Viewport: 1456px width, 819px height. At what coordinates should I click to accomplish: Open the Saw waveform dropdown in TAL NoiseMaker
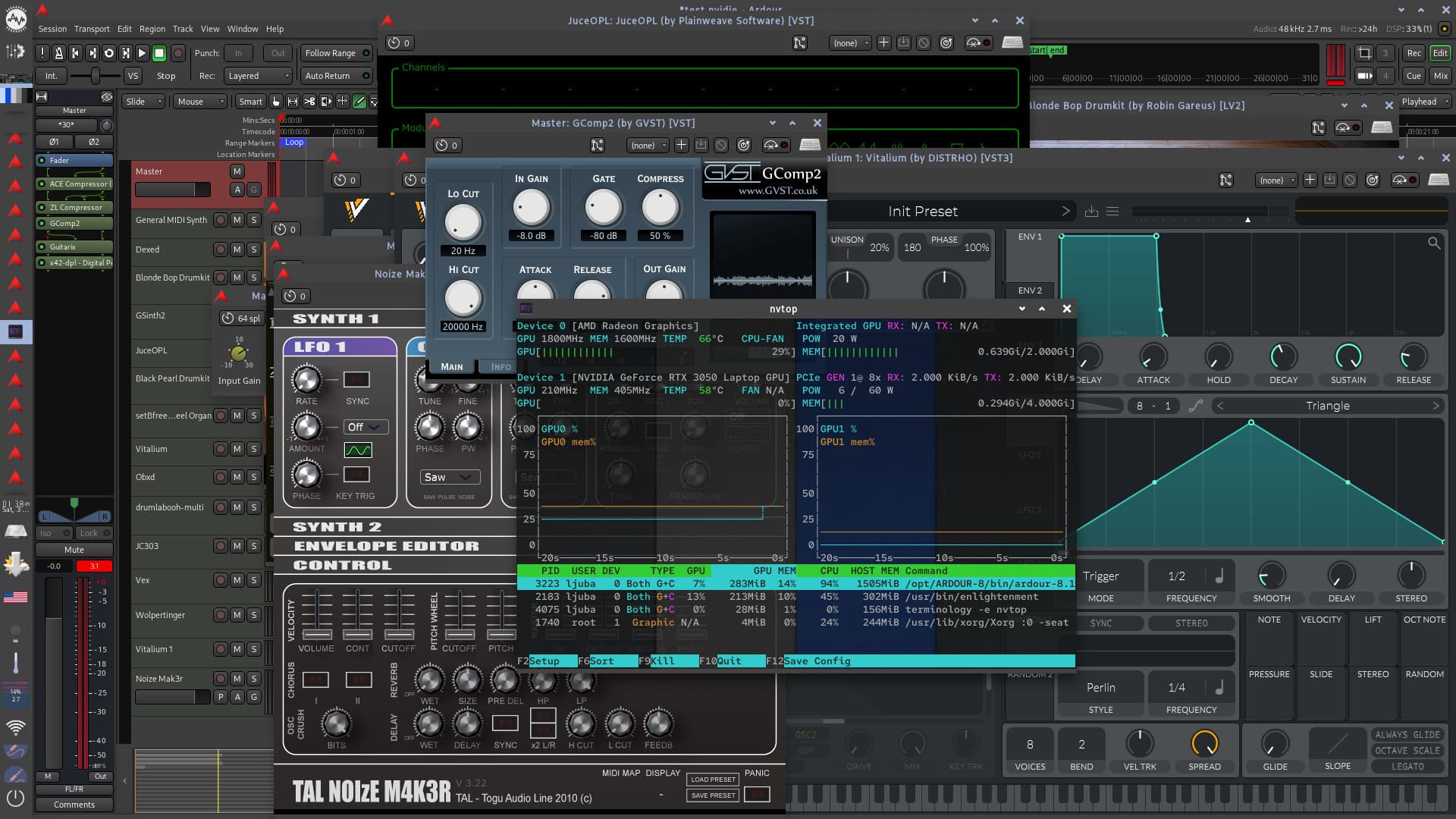pos(449,477)
